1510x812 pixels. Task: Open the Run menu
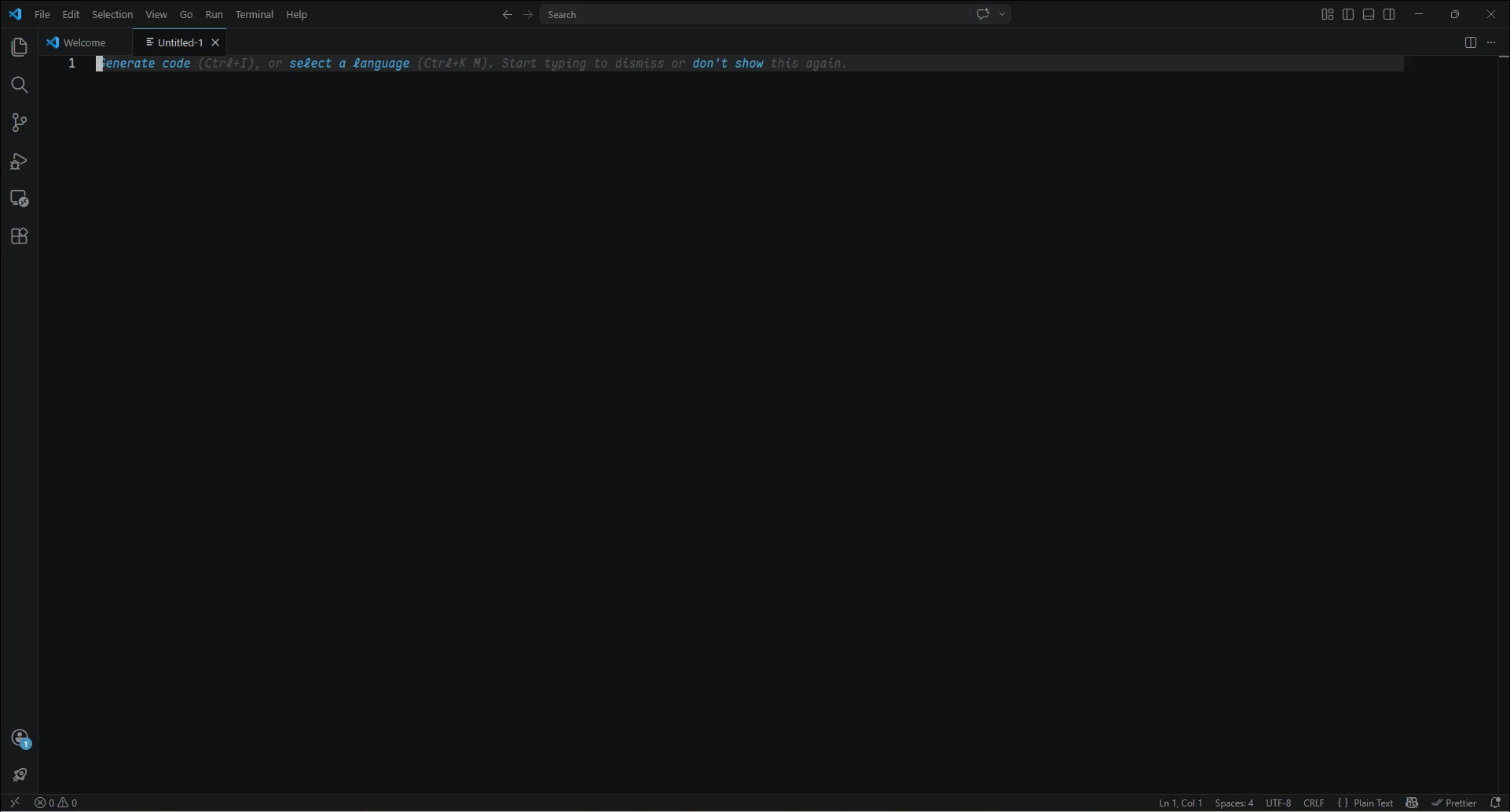click(214, 14)
